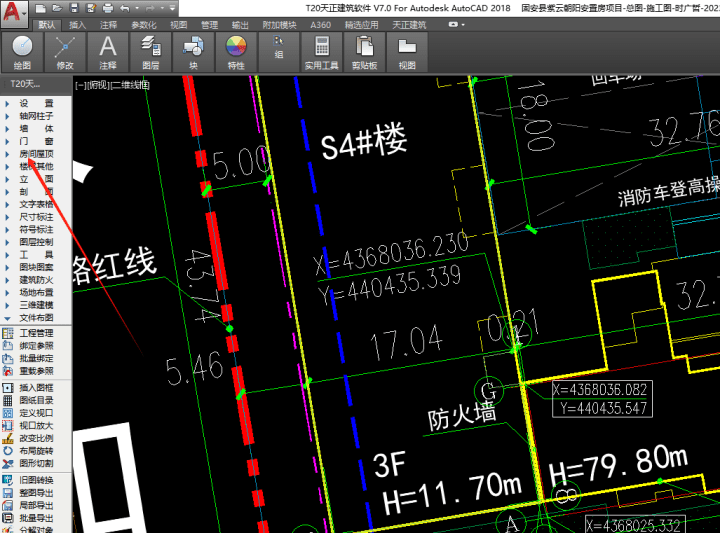Switch to the 插入 ribbon tab
The width and height of the screenshot is (720, 533).
77,25
